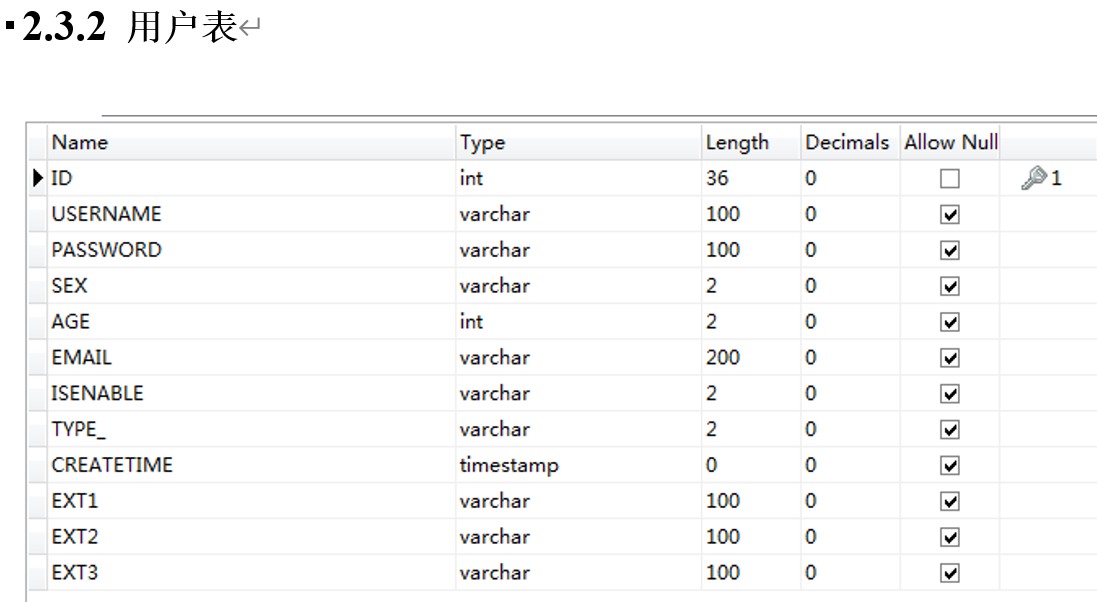Toggle Allow Null for SEX field
1097x602 pixels.
(x=949, y=286)
